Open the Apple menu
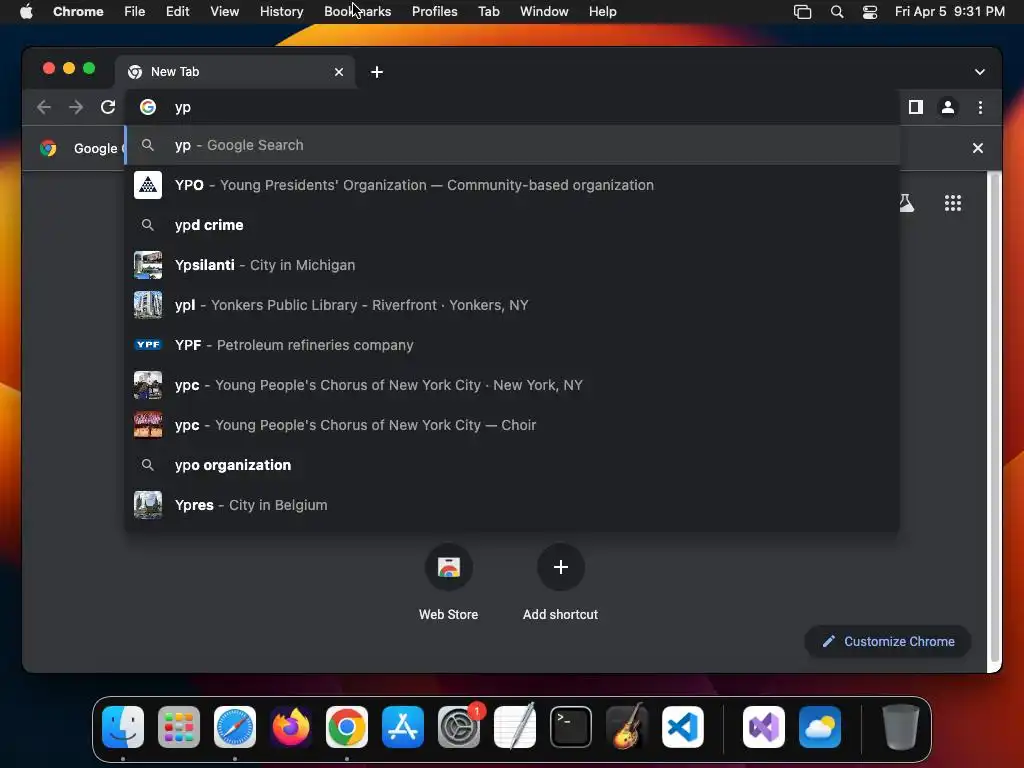Image resolution: width=1024 pixels, height=768 pixels. tap(26, 12)
